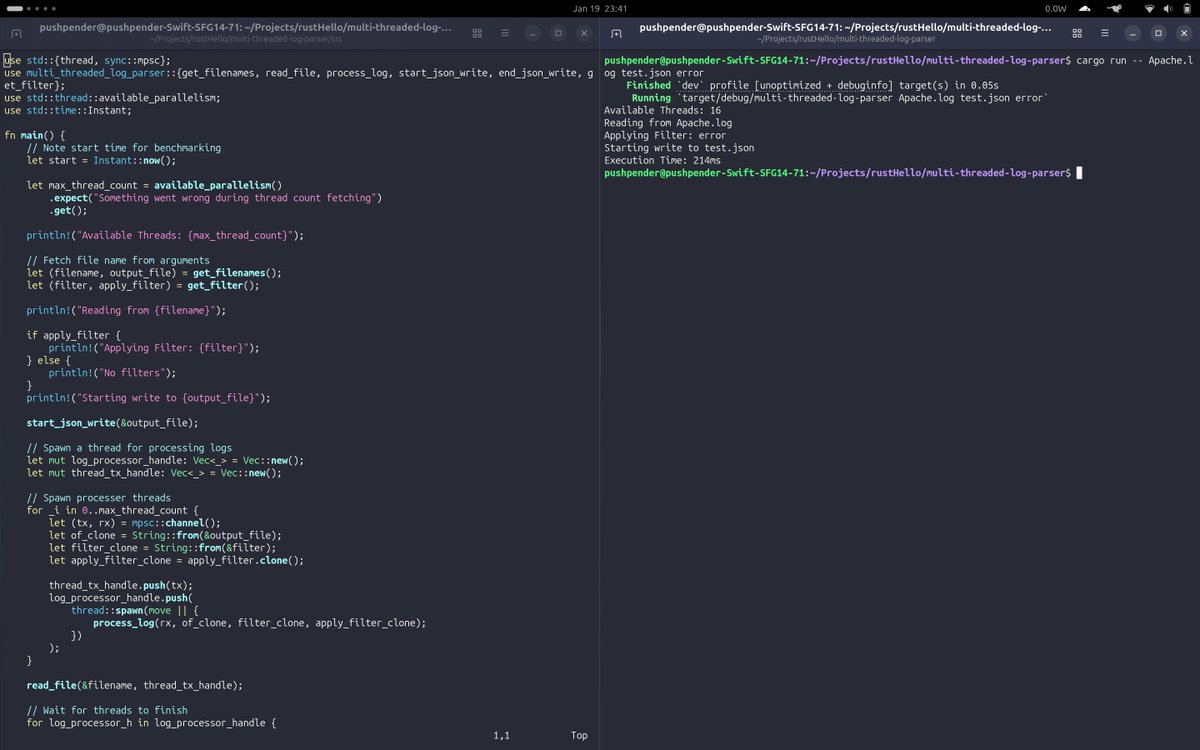Show the tab overview in the right terminal window

pyautogui.click(x=1078, y=33)
